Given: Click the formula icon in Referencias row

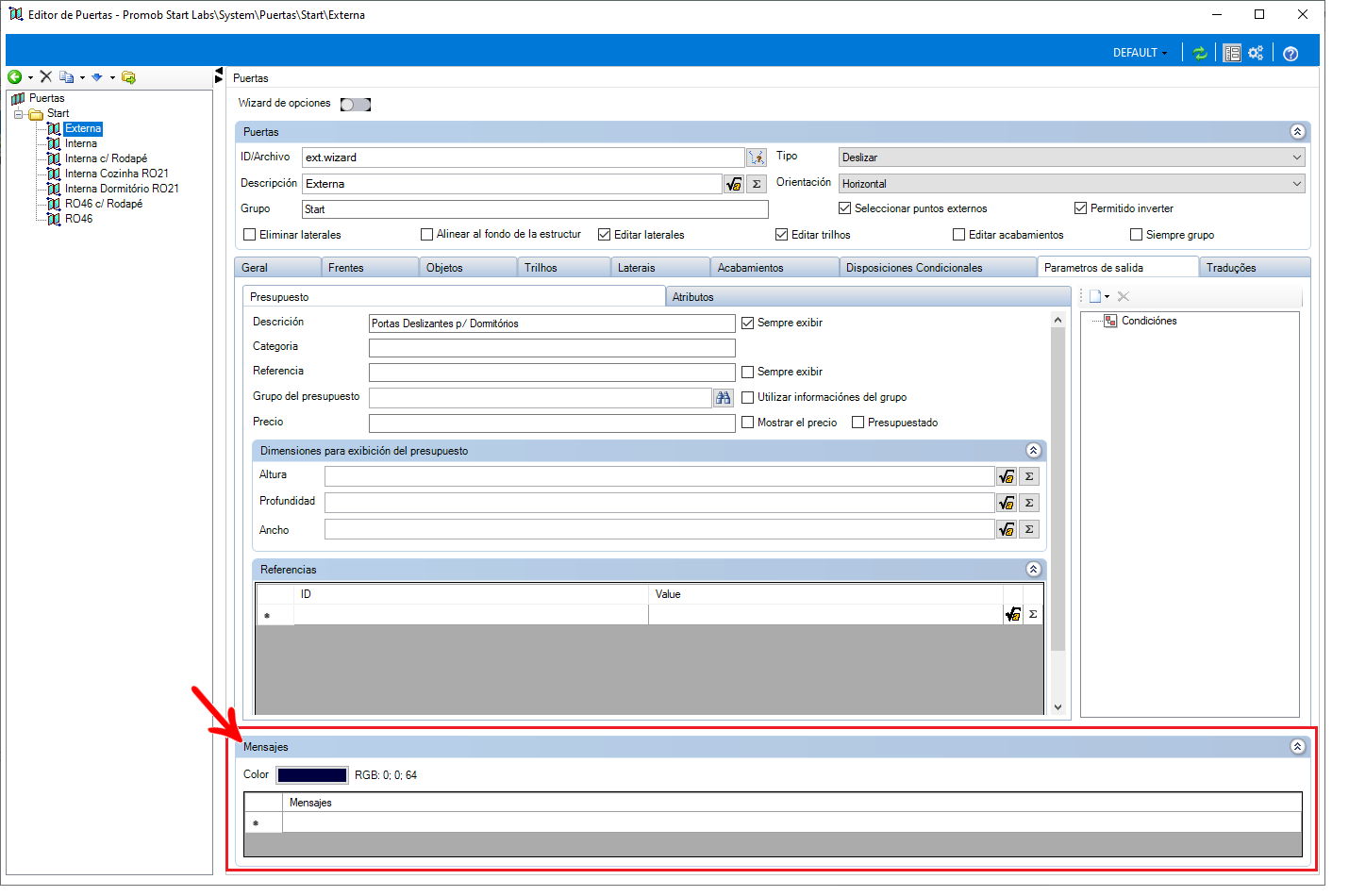Looking at the screenshot, I should click(1013, 614).
